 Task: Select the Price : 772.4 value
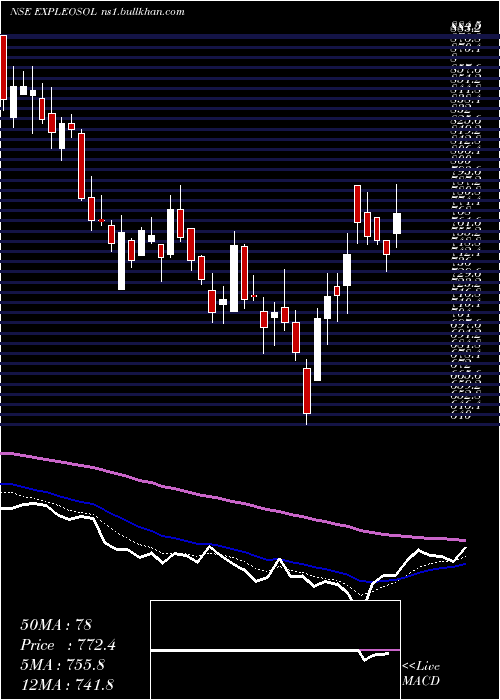pyautogui.click(x=68, y=645)
